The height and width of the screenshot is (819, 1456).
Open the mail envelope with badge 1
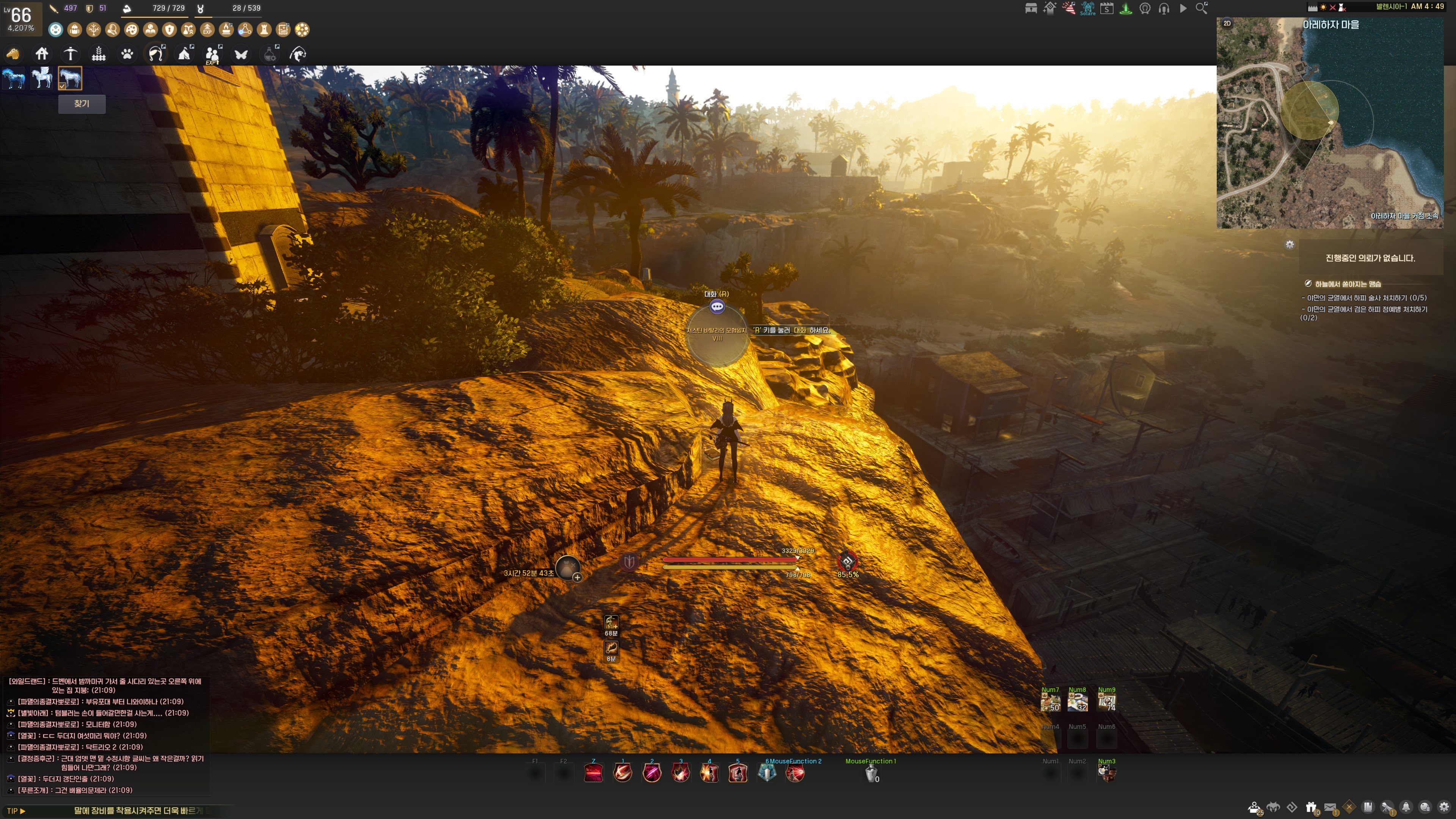coord(1330,807)
